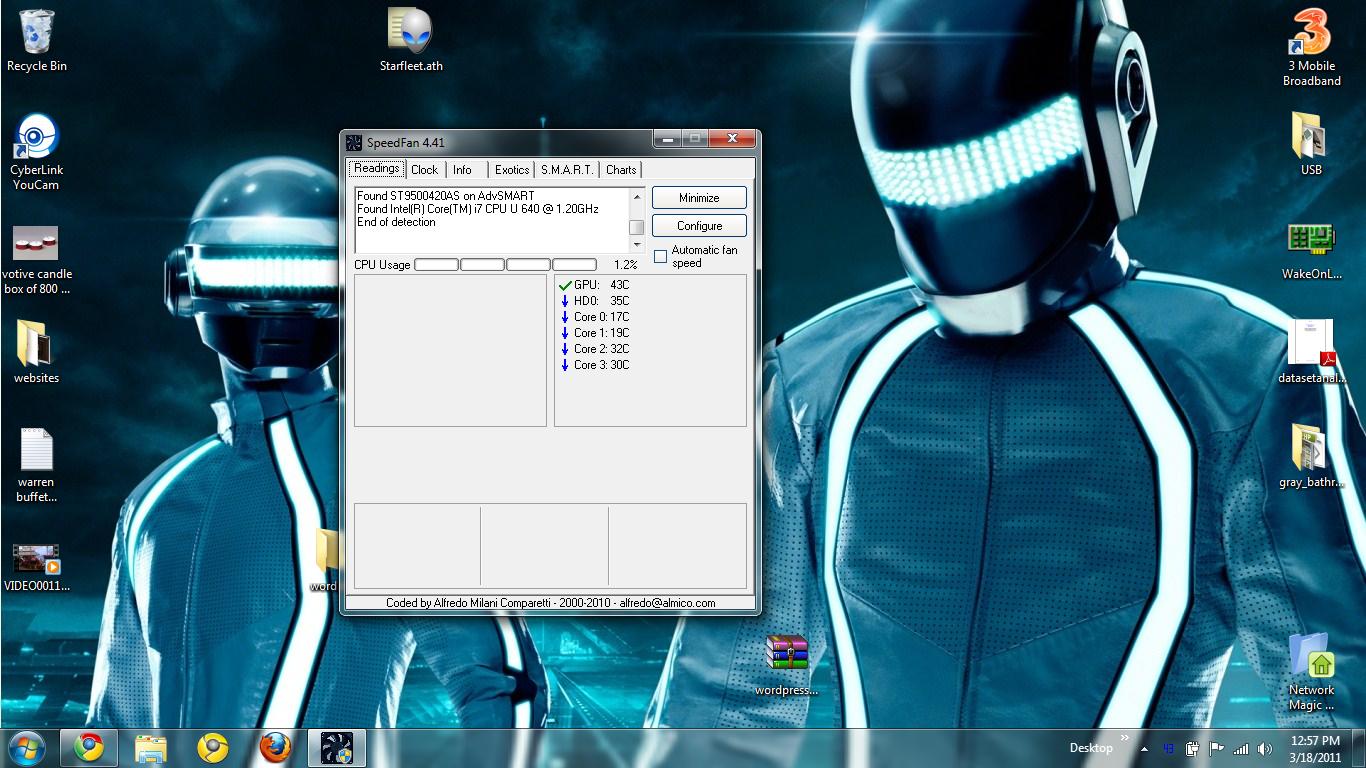1366x768 pixels.
Task: Open the S.M.A.R.T. tab
Action: tap(567, 170)
